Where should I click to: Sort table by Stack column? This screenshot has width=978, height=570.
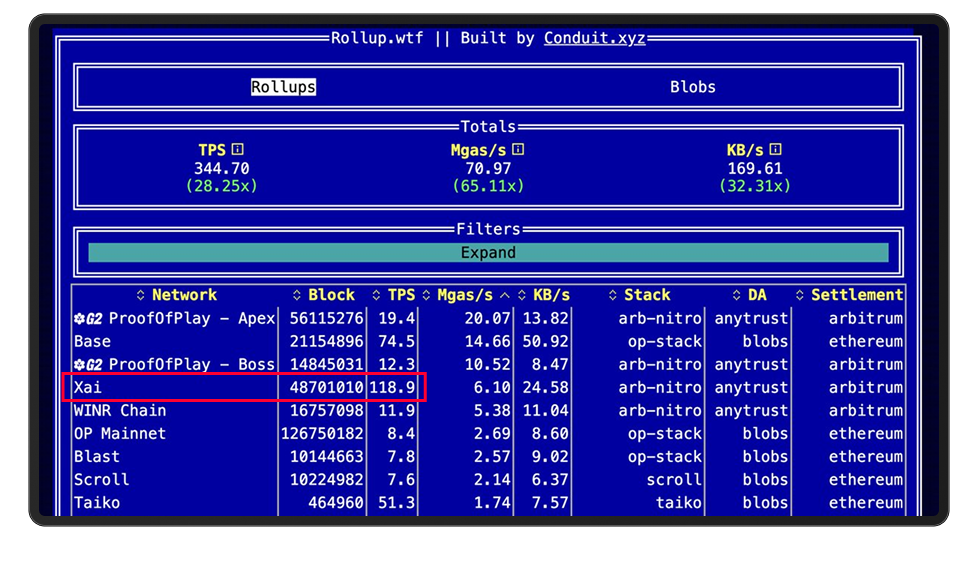pyautogui.click(x=639, y=295)
